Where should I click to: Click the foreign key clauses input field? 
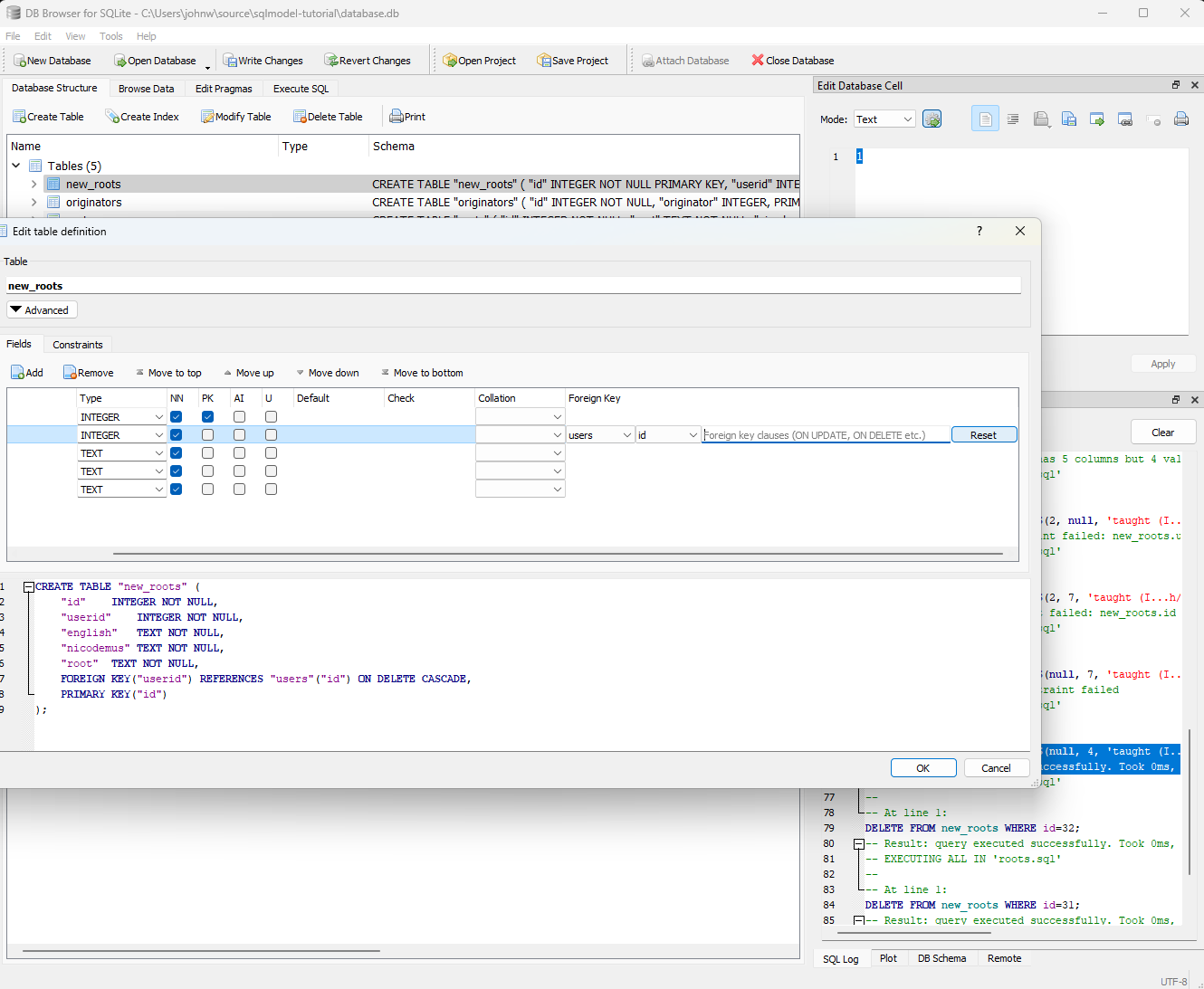click(827, 435)
